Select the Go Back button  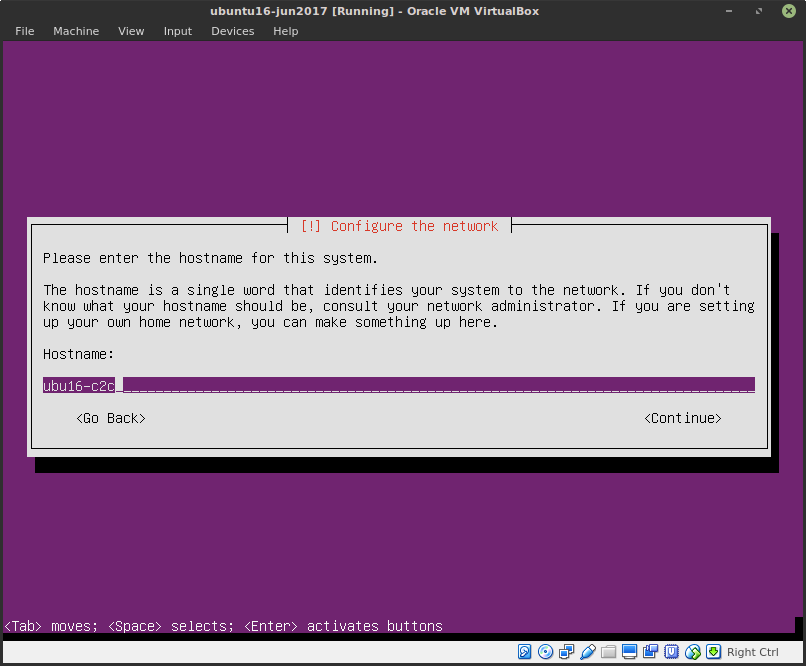pyautogui.click(x=110, y=418)
